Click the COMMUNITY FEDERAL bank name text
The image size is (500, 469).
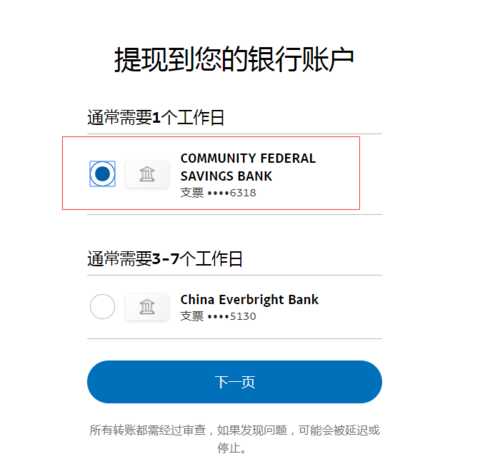point(248,158)
